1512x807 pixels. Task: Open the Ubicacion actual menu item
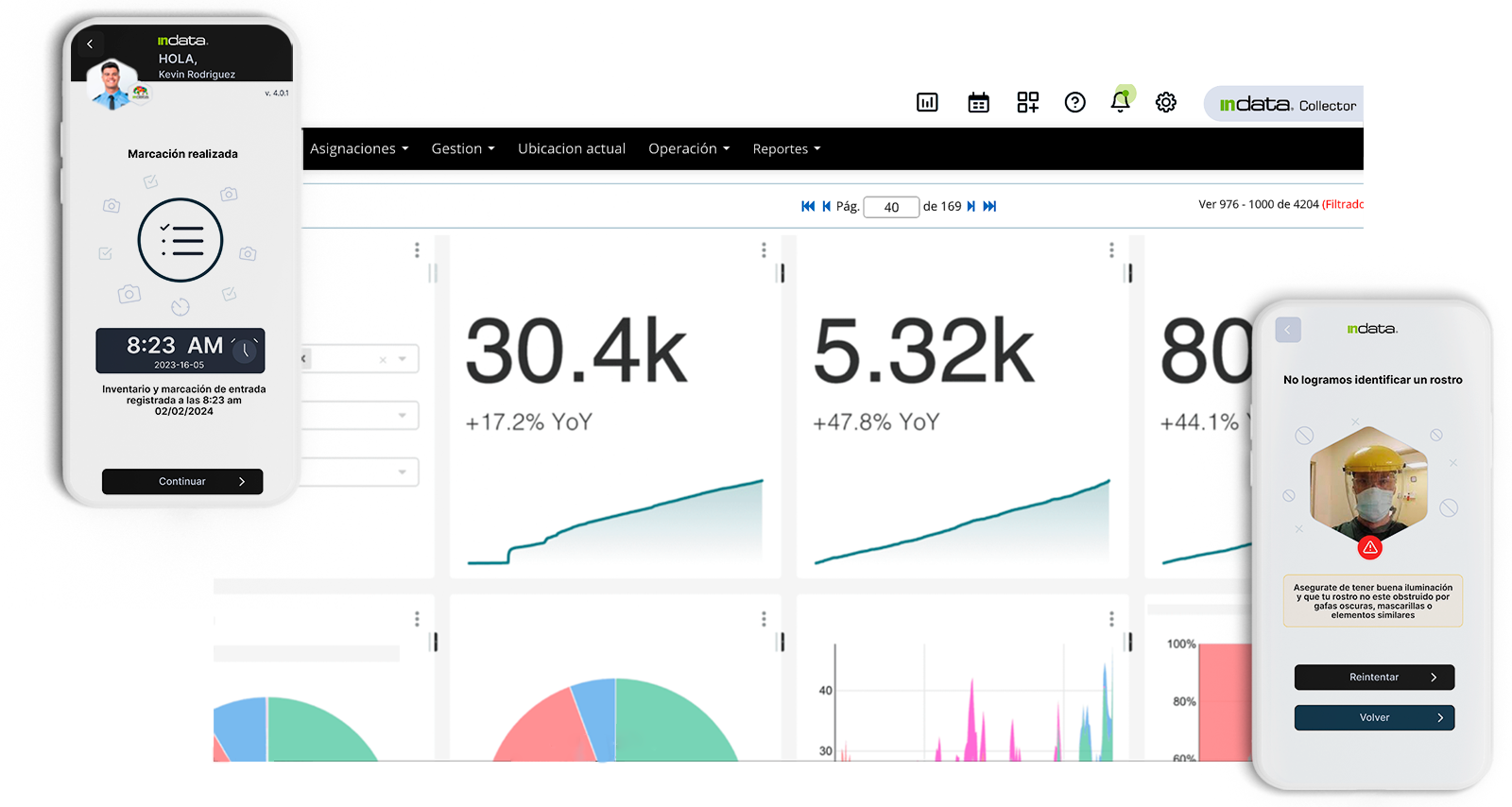click(572, 148)
